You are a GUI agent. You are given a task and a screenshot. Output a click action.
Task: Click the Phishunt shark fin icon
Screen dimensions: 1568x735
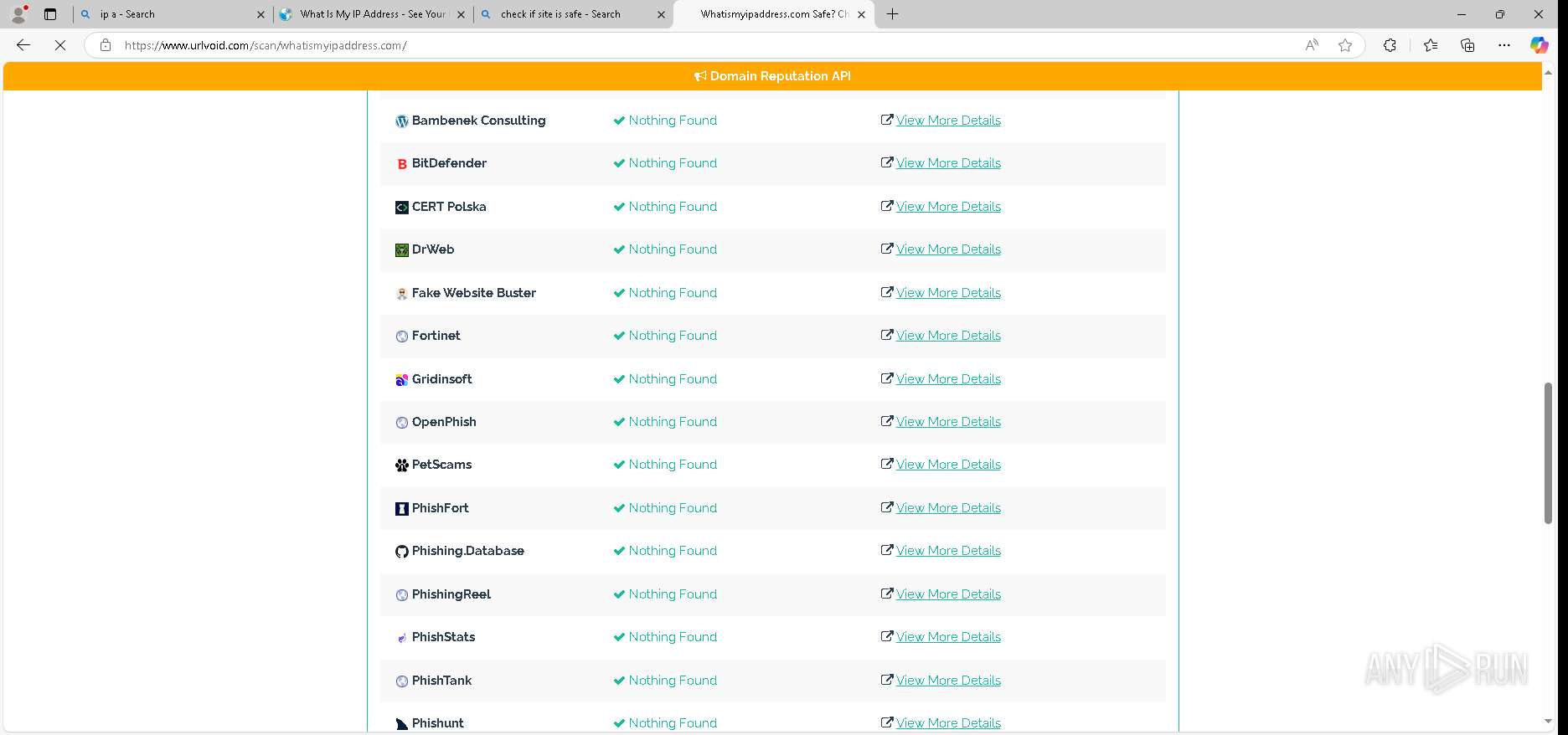tap(402, 724)
